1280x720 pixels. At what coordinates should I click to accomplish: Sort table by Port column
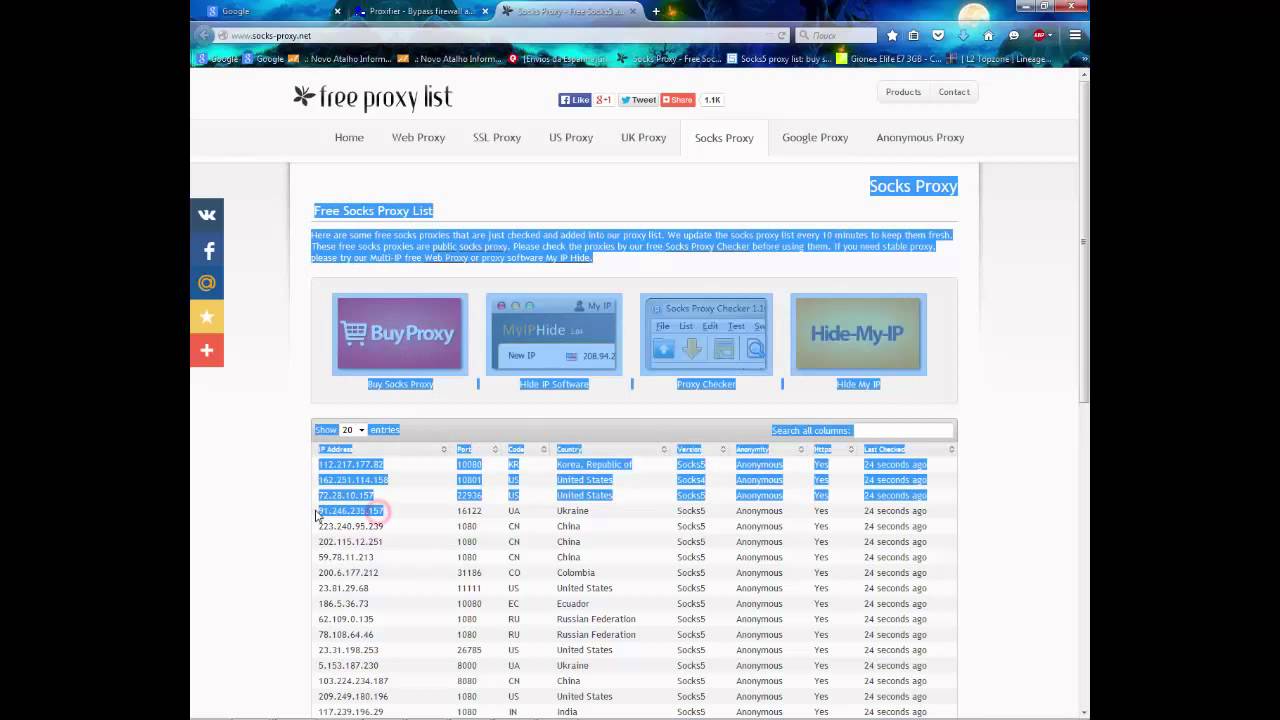coord(477,449)
